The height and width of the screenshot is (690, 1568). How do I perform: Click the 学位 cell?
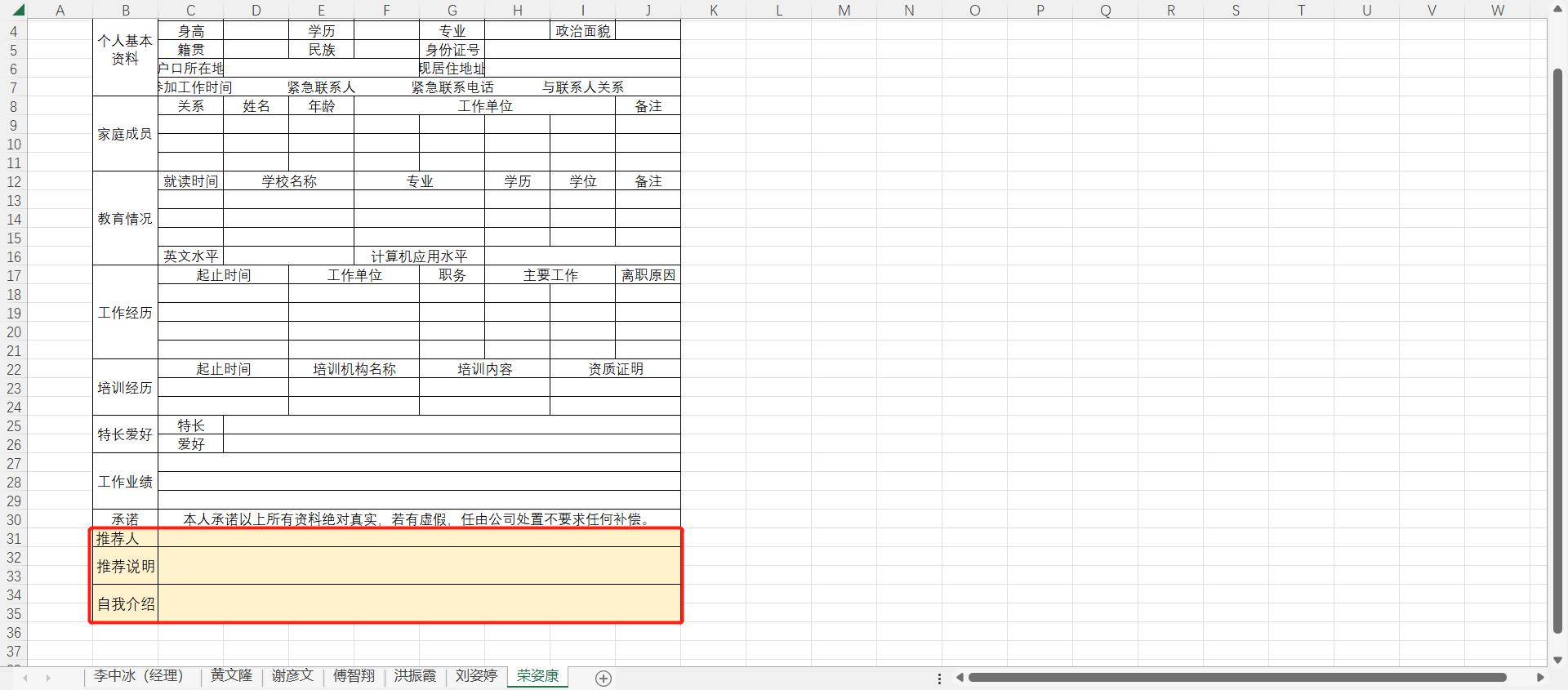point(582,181)
